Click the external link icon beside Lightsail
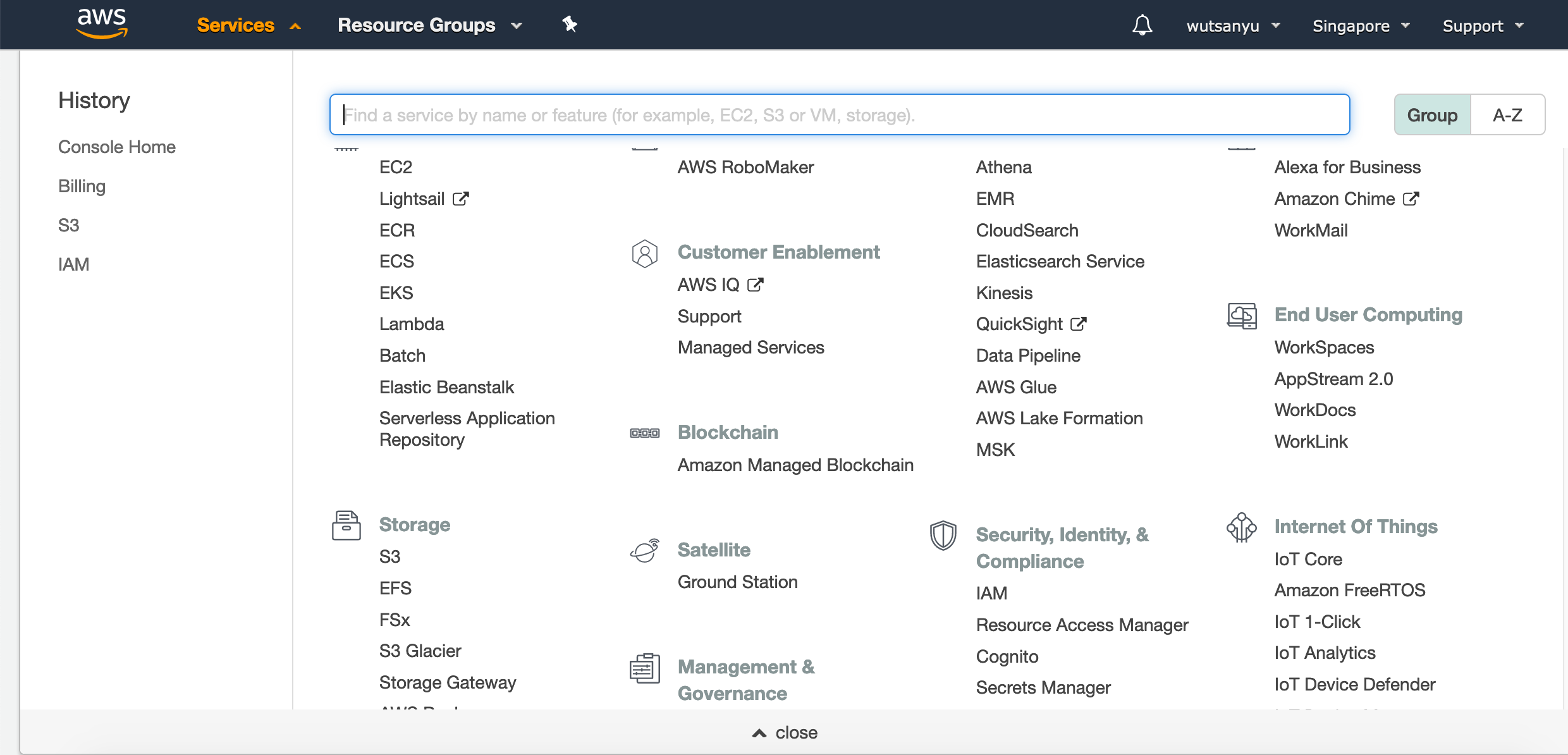Image resolution: width=1568 pixels, height=755 pixels. click(461, 199)
